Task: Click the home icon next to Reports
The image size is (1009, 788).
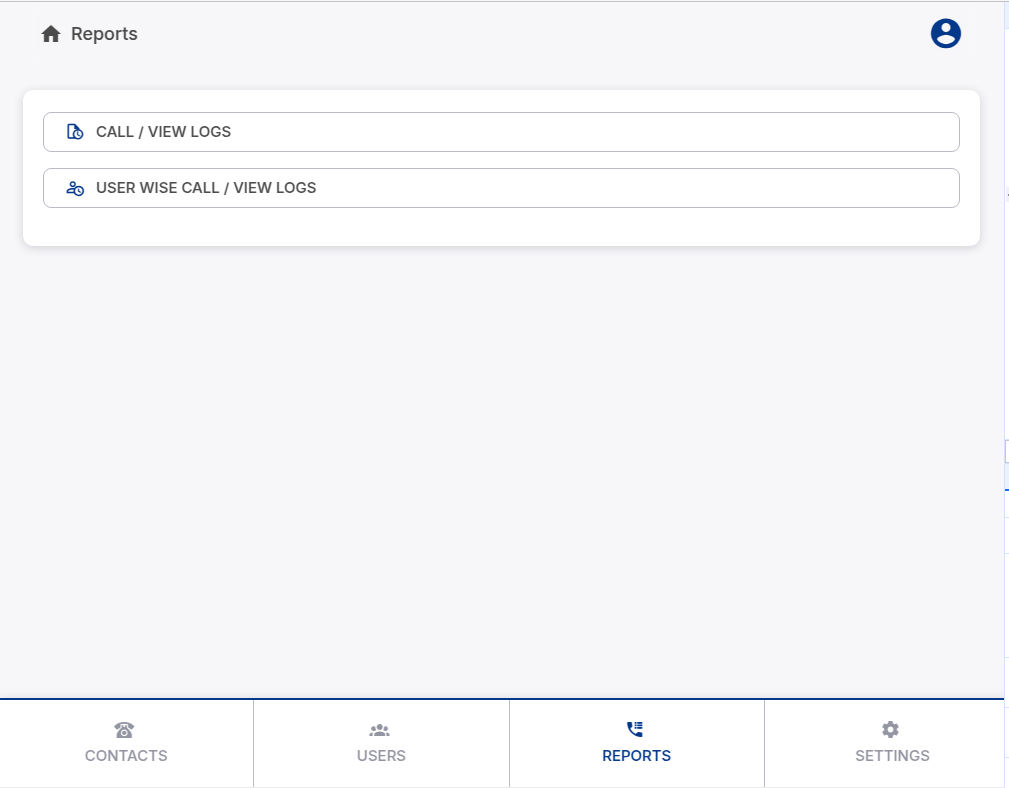Action: (50, 33)
